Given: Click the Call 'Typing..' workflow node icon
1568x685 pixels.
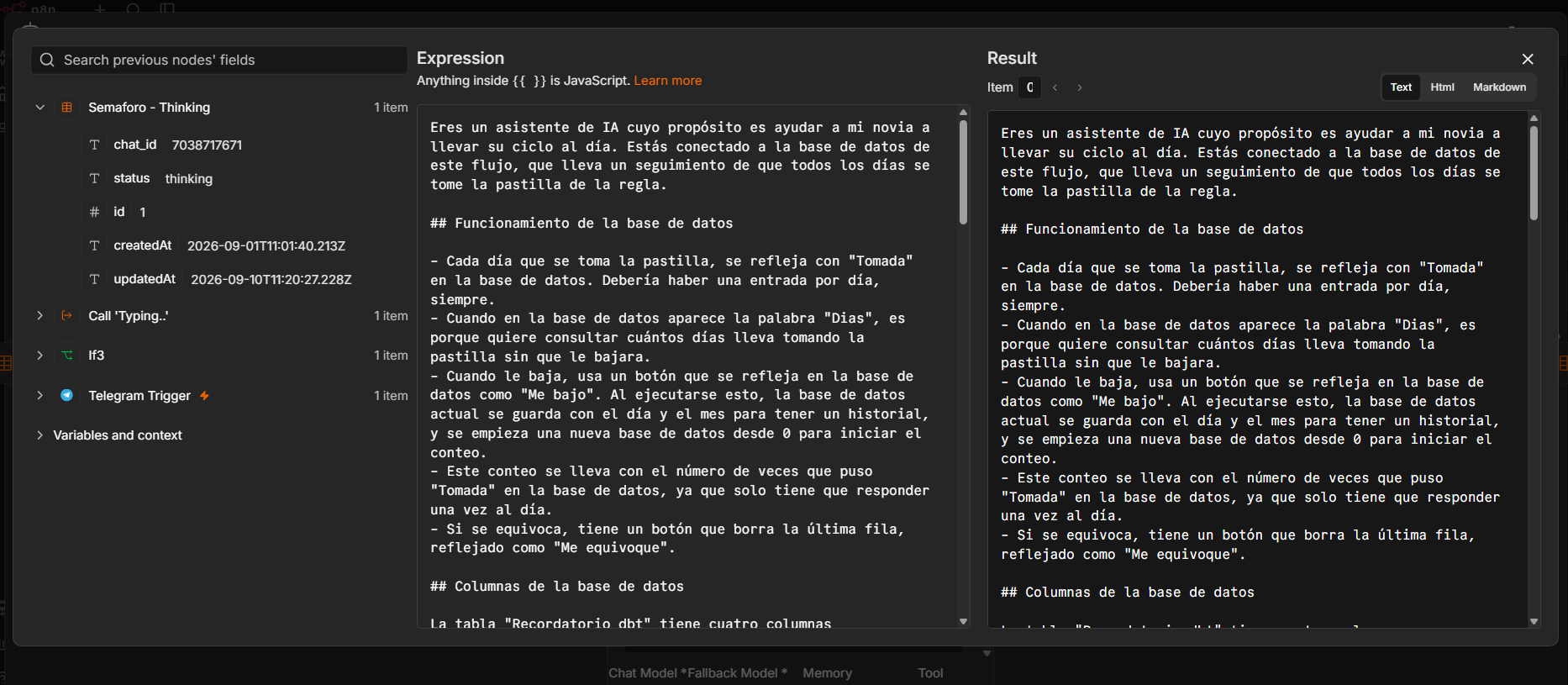Looking at the screenshot, I should (67, 316).
